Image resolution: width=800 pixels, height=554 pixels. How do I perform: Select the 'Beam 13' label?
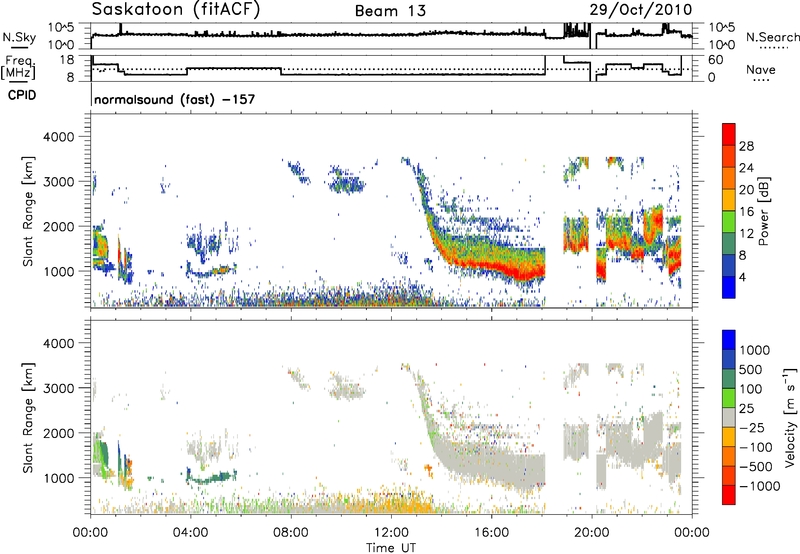coord(390,11)
